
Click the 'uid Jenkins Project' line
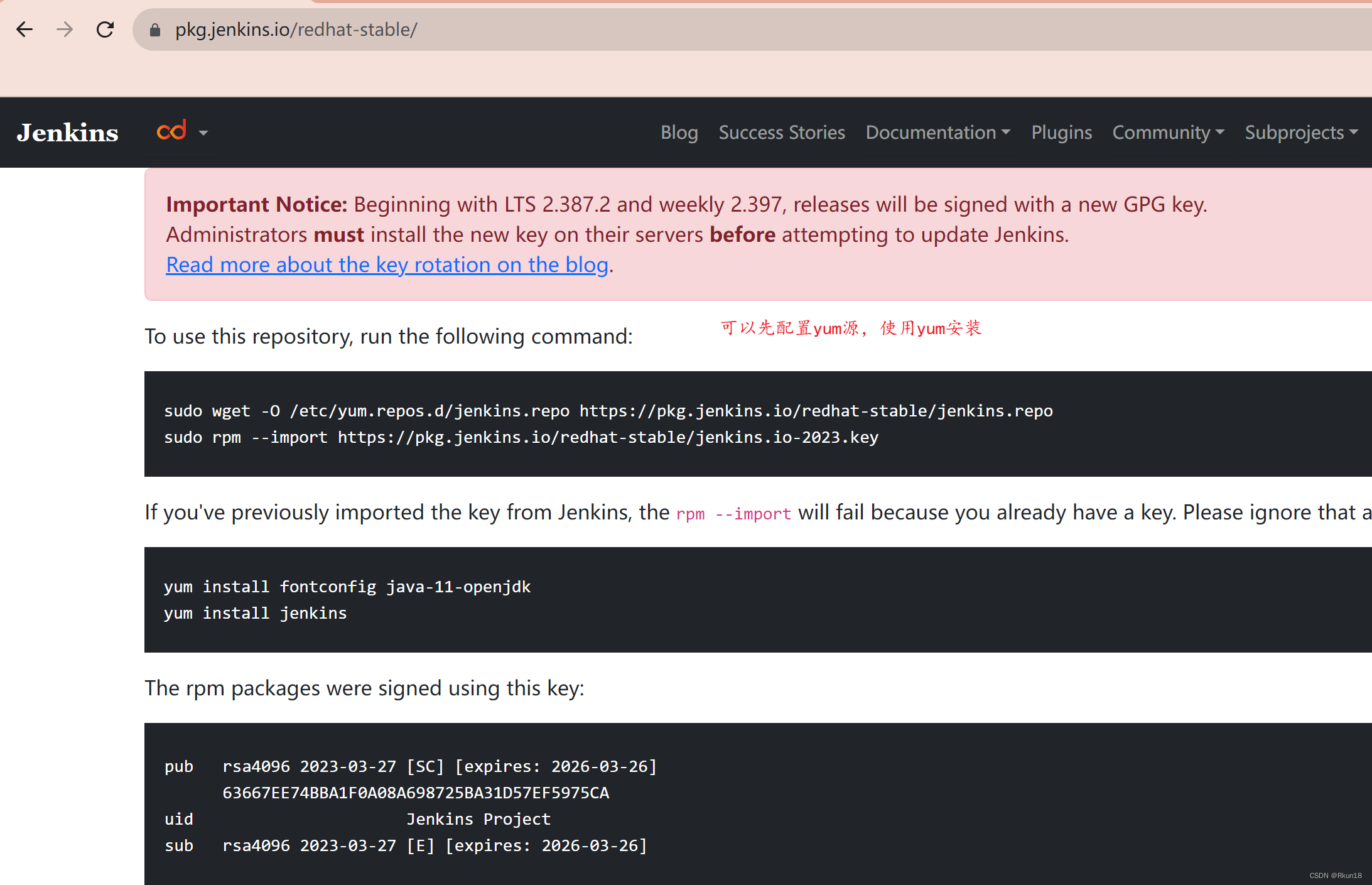click(x=357, y=819)
